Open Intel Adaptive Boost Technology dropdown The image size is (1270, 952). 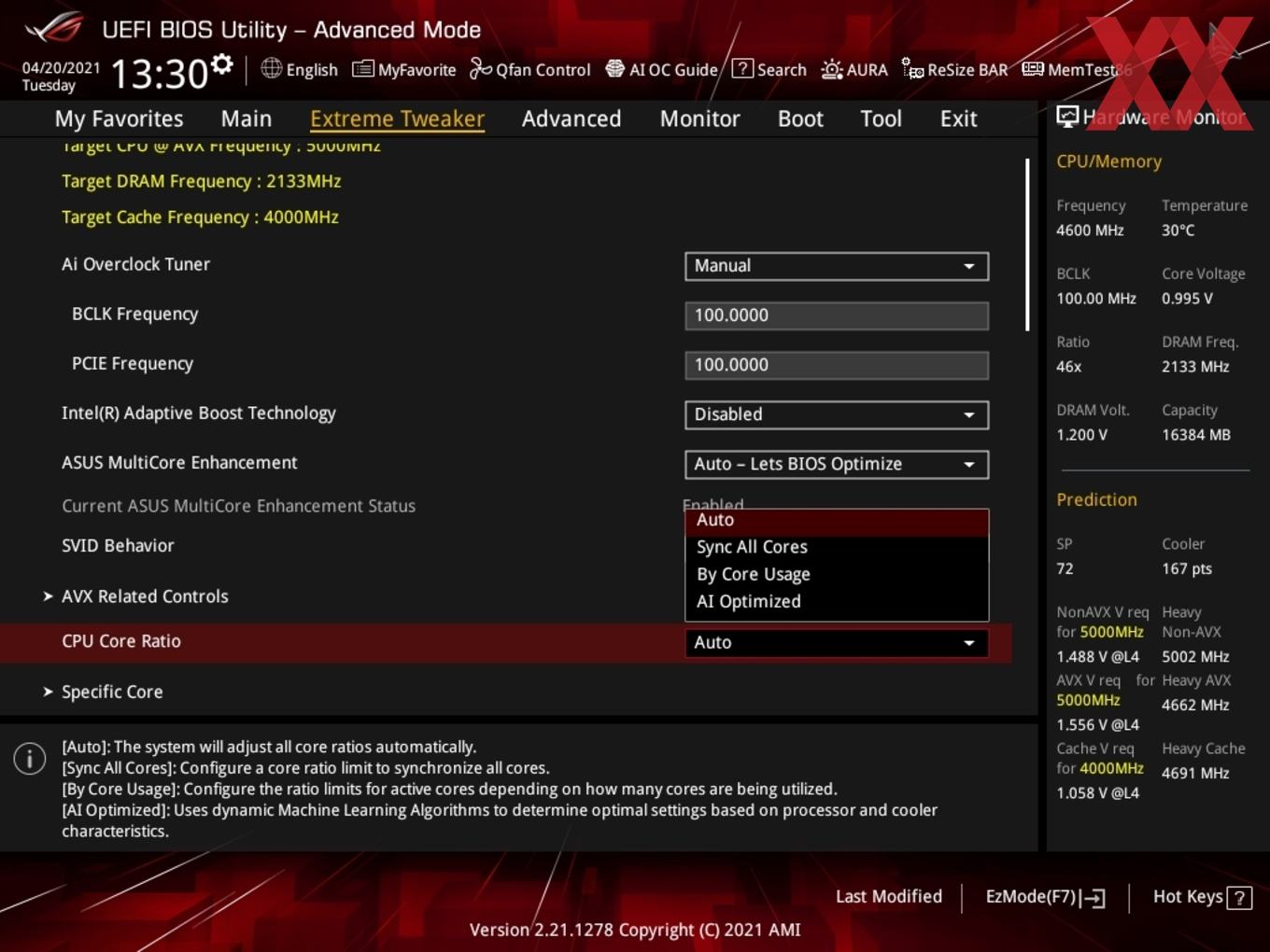836,414
